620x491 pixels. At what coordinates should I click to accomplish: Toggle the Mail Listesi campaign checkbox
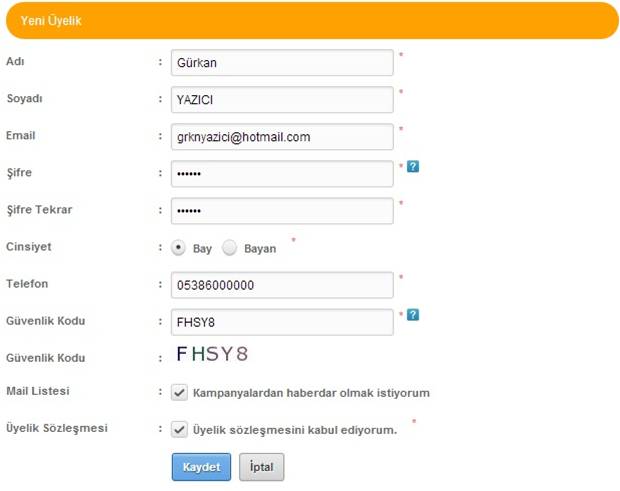point(179,393)
